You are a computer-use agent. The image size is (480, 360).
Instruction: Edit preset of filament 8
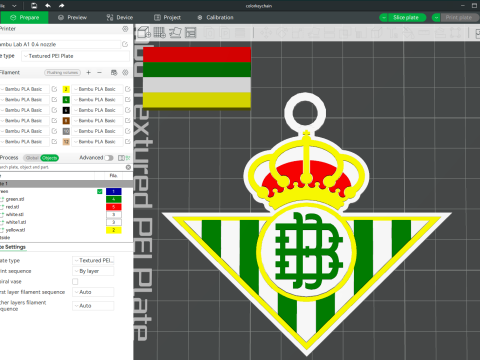click(128, 120)
